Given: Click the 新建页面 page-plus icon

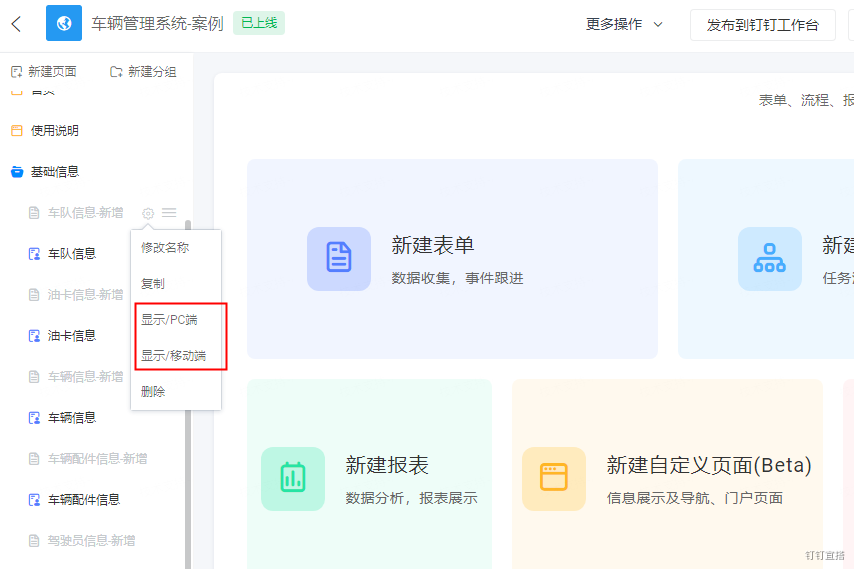Looking at the screenshot, I should [x=16, y=72].
